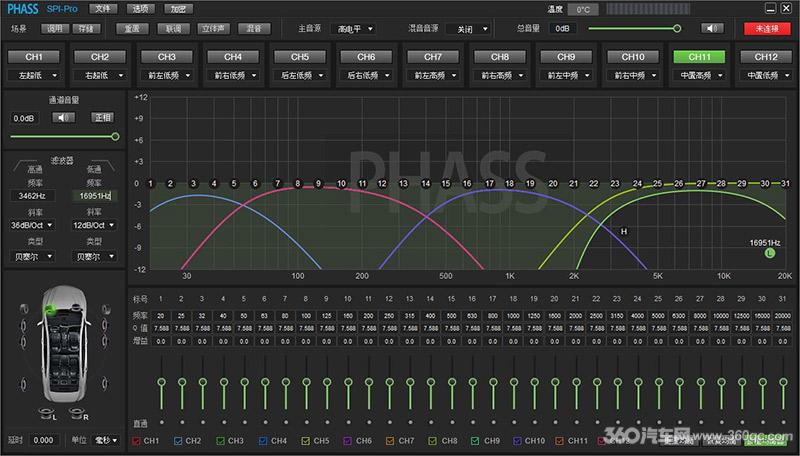Click the delay value field 0.000
Screen dimensions: 800x456
pos(43,440)
